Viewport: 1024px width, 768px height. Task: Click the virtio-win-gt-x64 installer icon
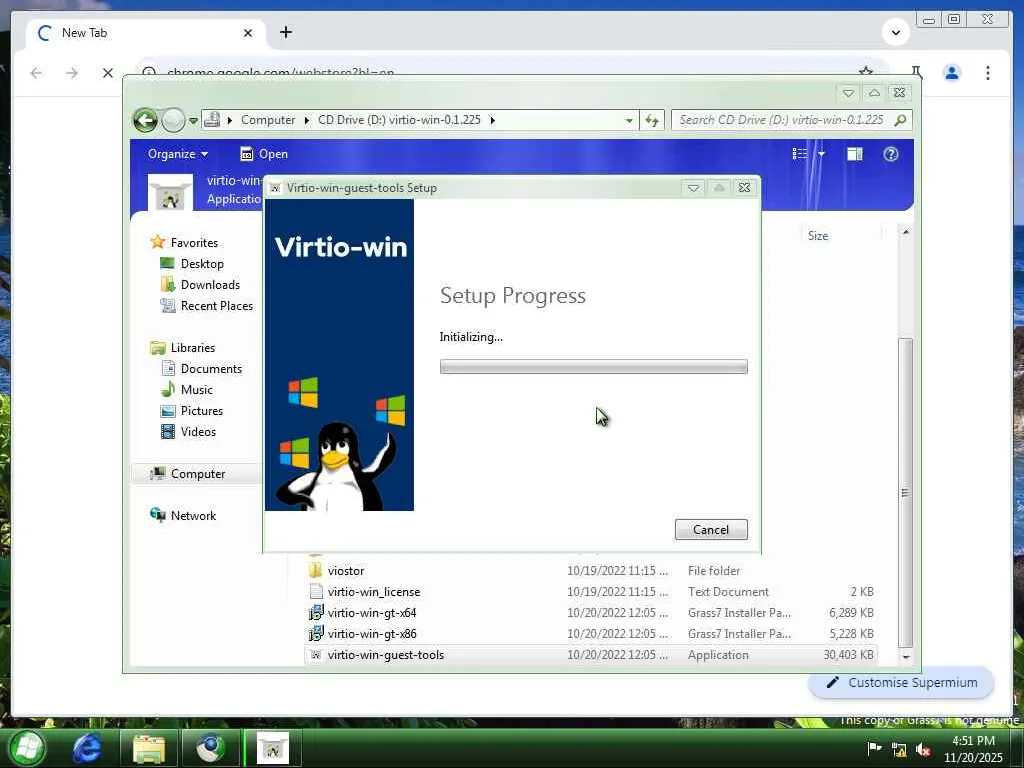315,613
